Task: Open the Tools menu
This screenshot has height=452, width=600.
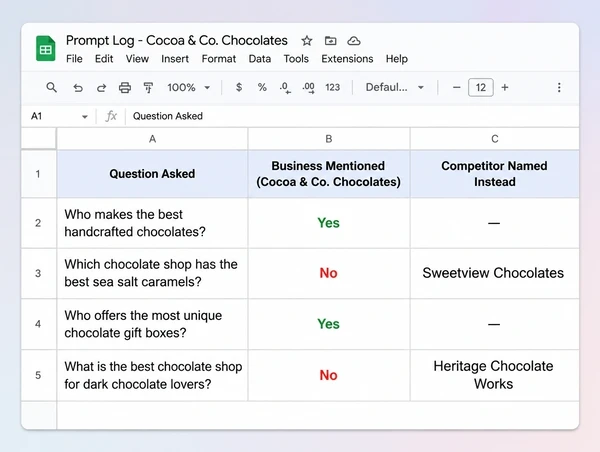Action: (x=296, y=59)
